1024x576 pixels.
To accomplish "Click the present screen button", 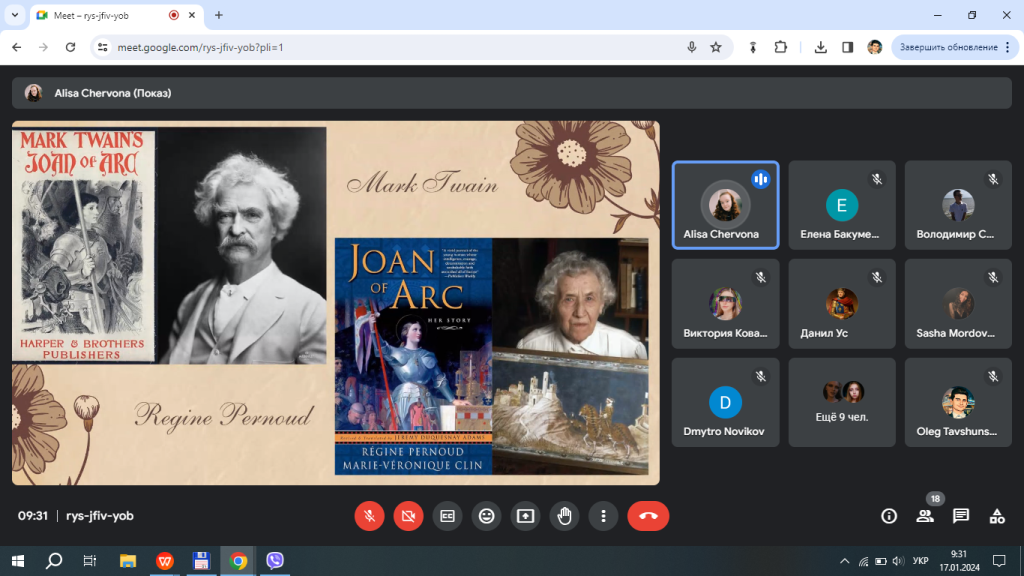I will (x=526, y=516).
